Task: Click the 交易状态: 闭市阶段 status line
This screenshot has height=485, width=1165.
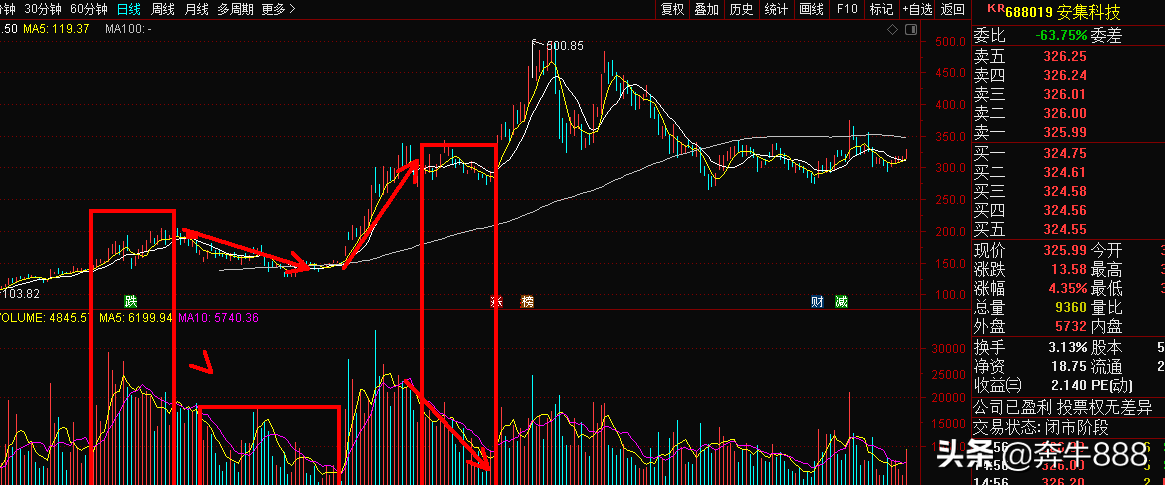Action: click(1041, 428)
